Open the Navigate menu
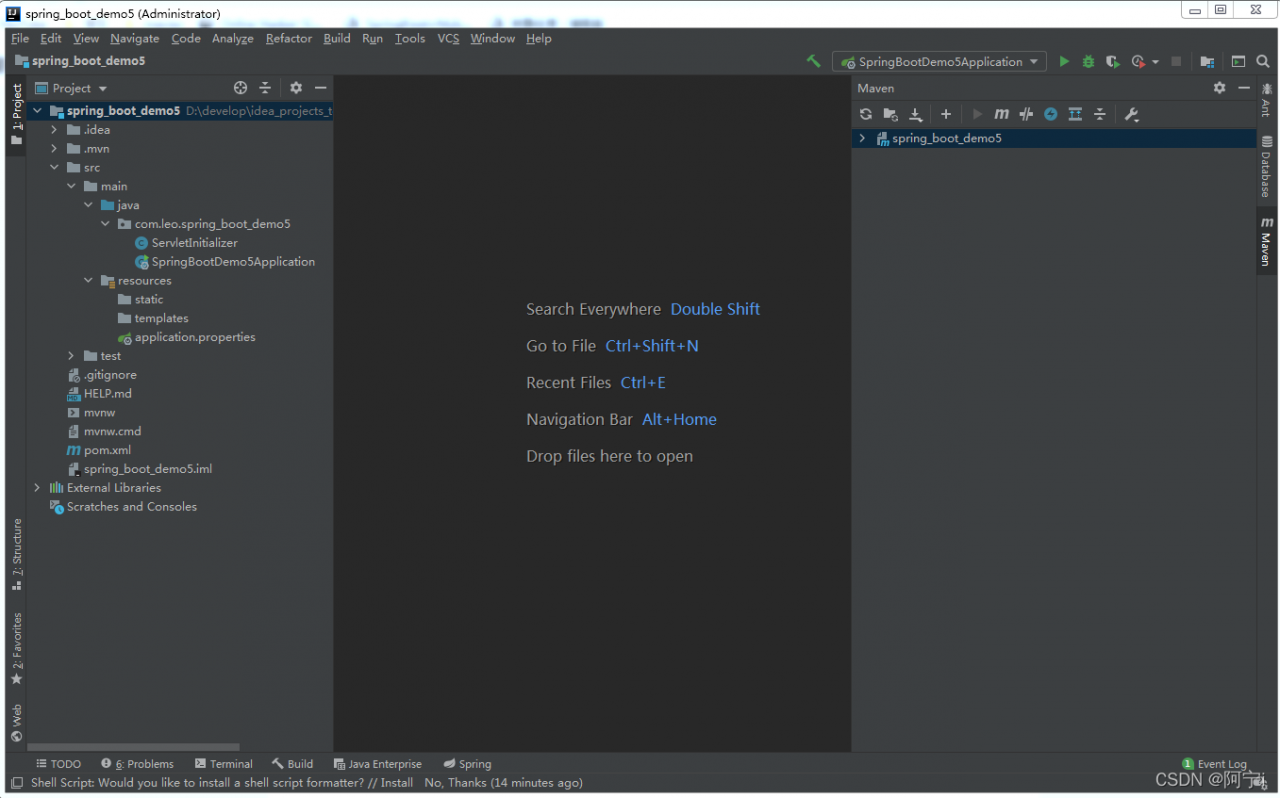This screenshot has width=1280, height=798. click(x=135, y=38)
